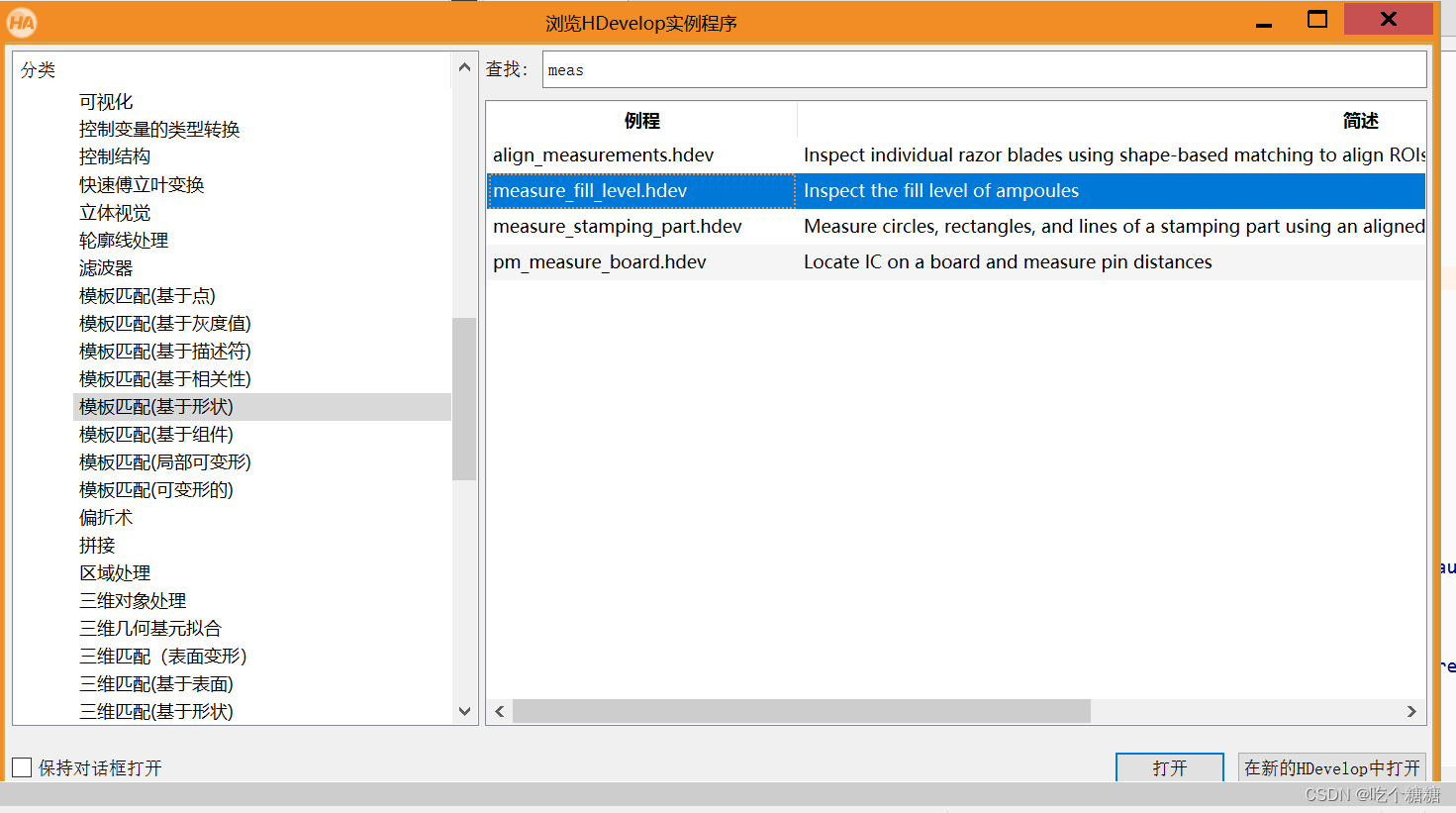Select the 区域处理 category

(115, 572)
